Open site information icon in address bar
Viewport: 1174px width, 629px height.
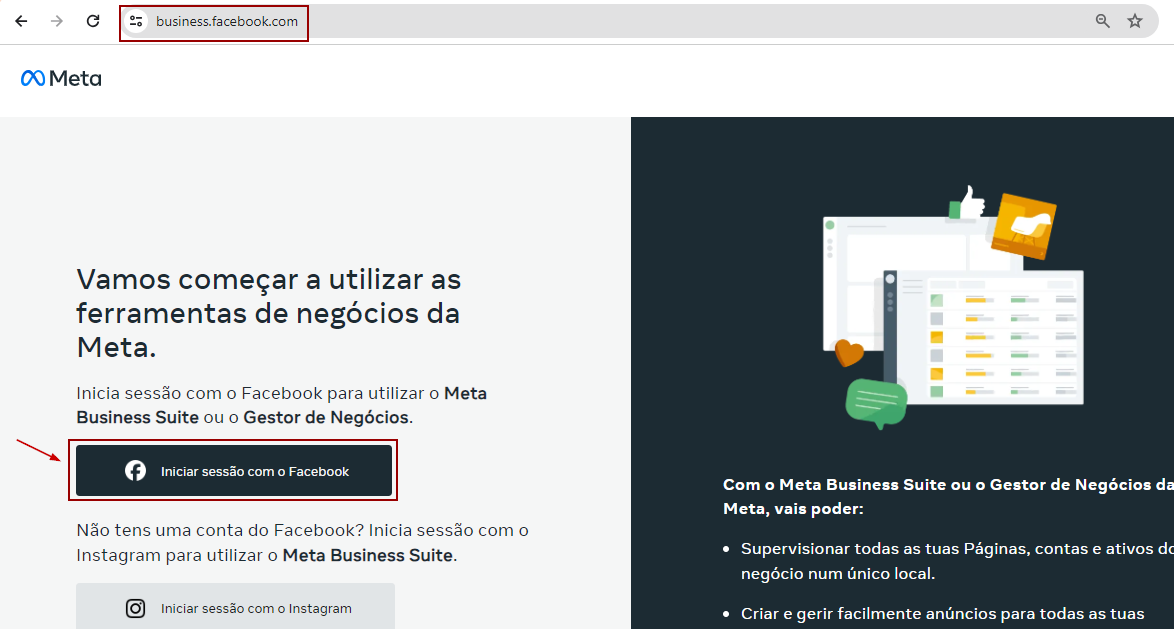coord(136,21)
